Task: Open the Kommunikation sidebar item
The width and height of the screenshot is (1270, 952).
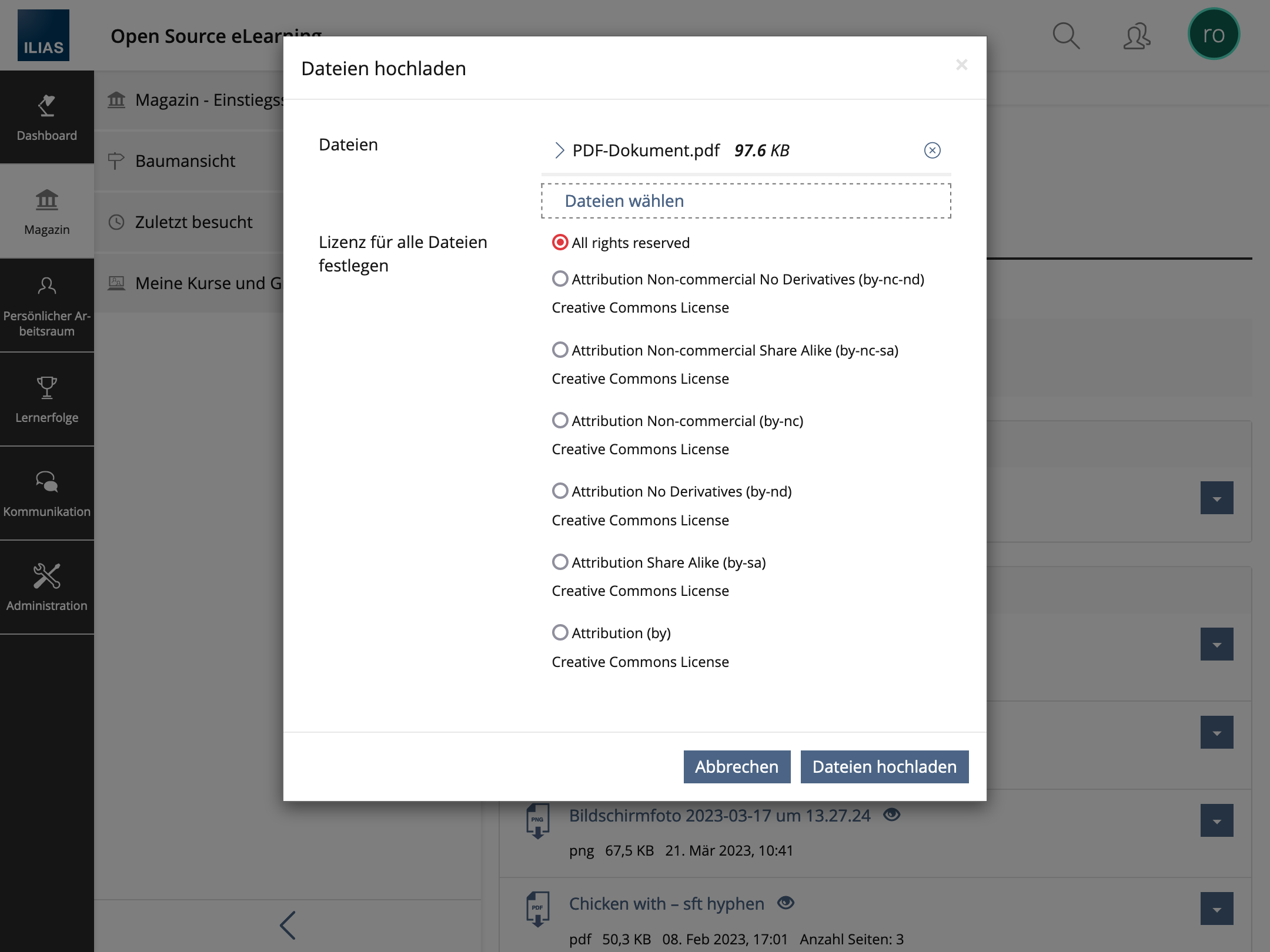Action: click(46, 494)
